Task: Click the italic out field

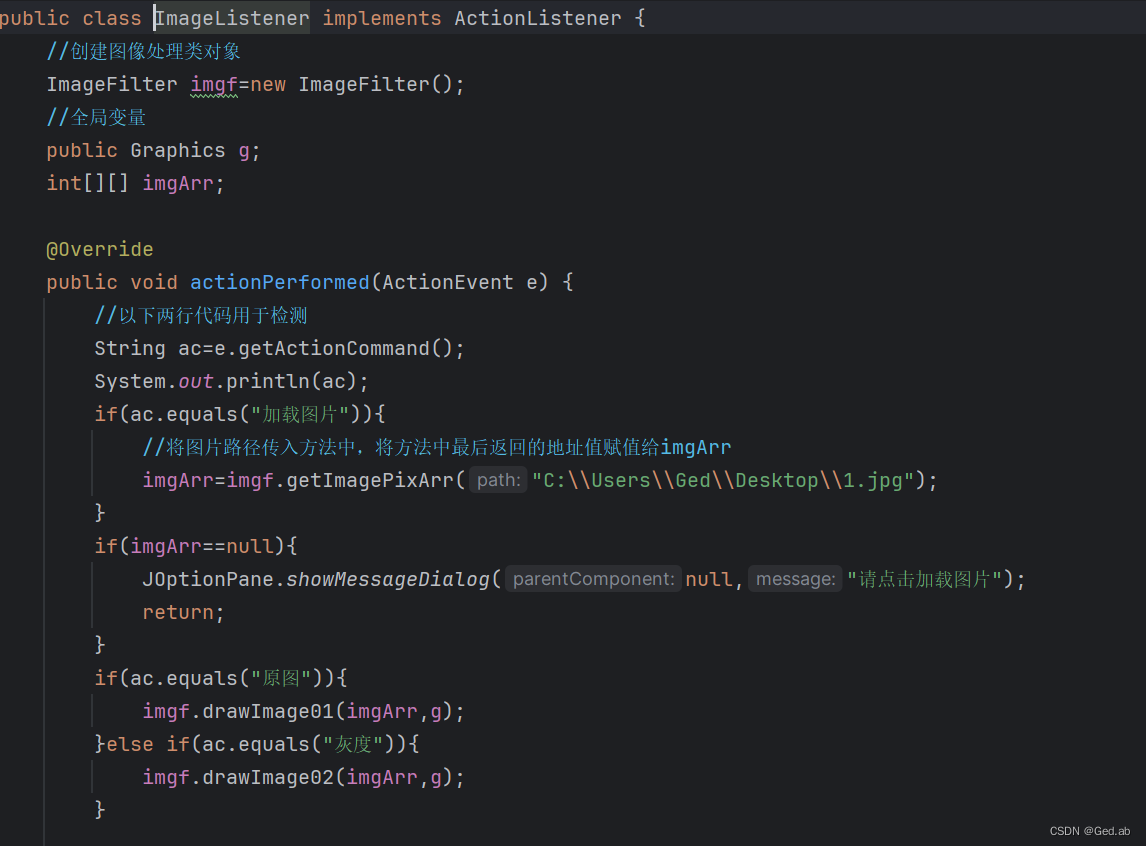Action: (x=196, y=381)
